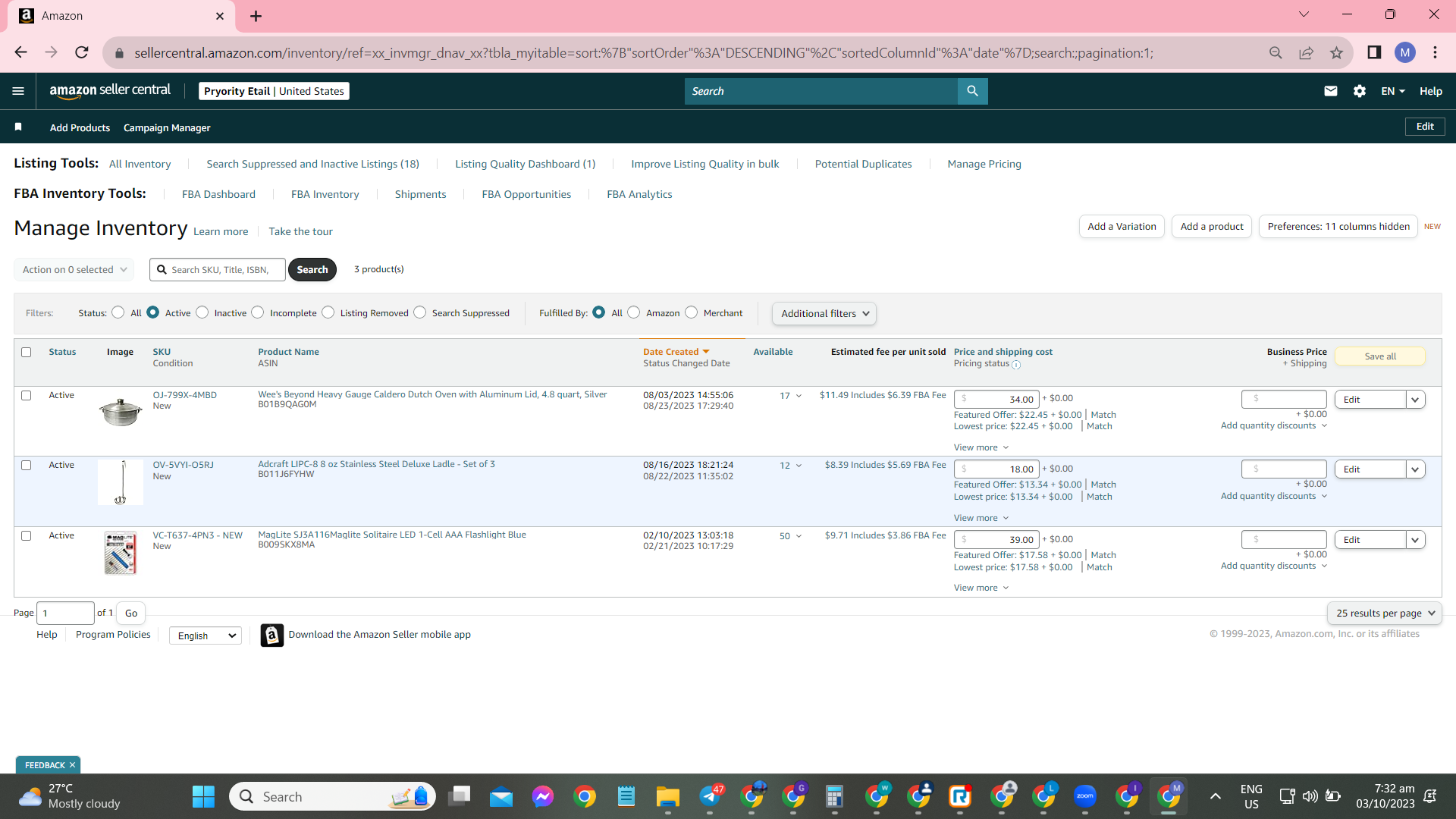Sort by the Date Created column header
The height and width of the screenshot is (819, 1456).
(676, 352)
